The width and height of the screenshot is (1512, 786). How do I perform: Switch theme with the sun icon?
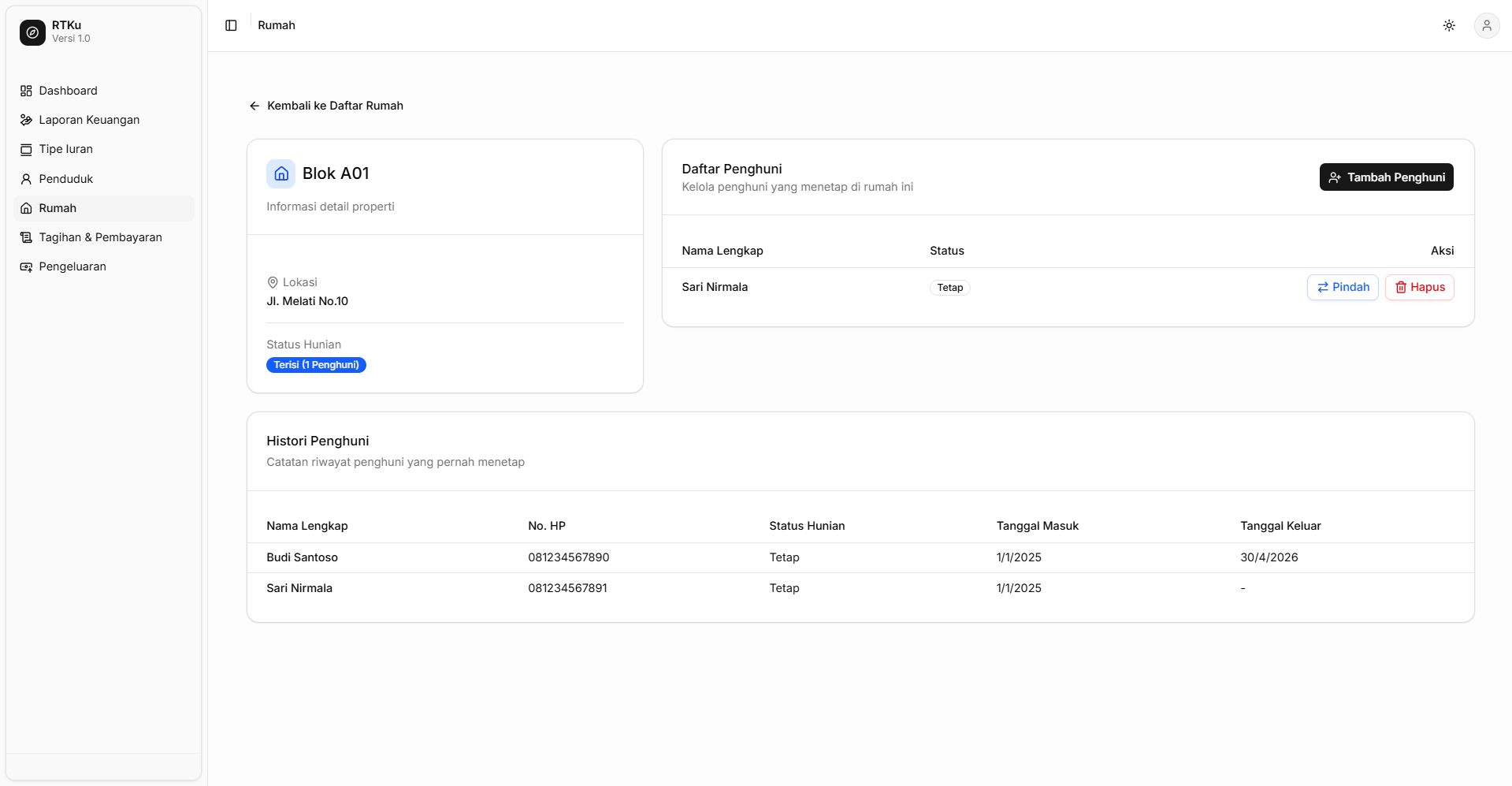click(x=1449, y=25)
